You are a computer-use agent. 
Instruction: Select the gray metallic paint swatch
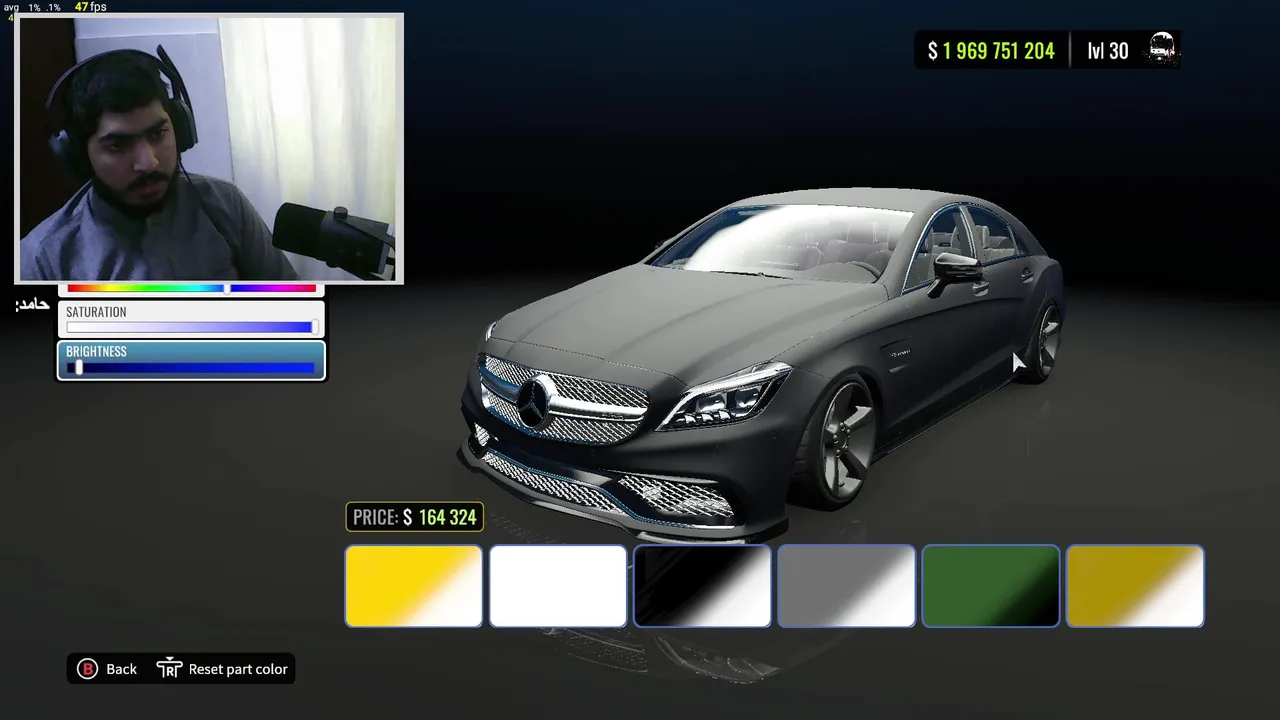846,586
